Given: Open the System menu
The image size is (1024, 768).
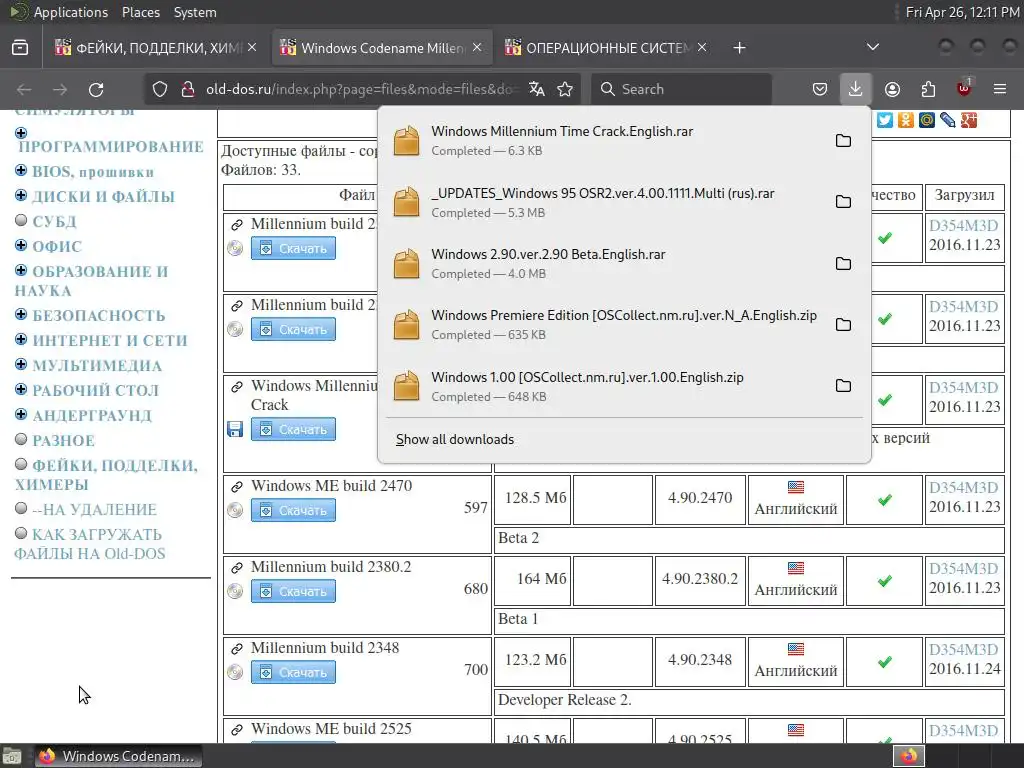Looking at the screenshot, I should [x=195, y=12].
